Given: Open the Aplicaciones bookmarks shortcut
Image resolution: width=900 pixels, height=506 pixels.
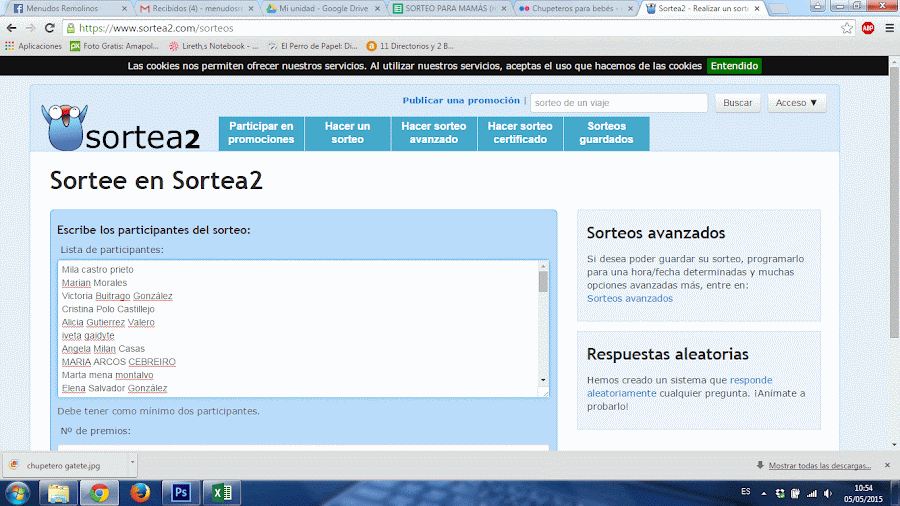Looking at the screenshot, I should (x=33, y=46).
